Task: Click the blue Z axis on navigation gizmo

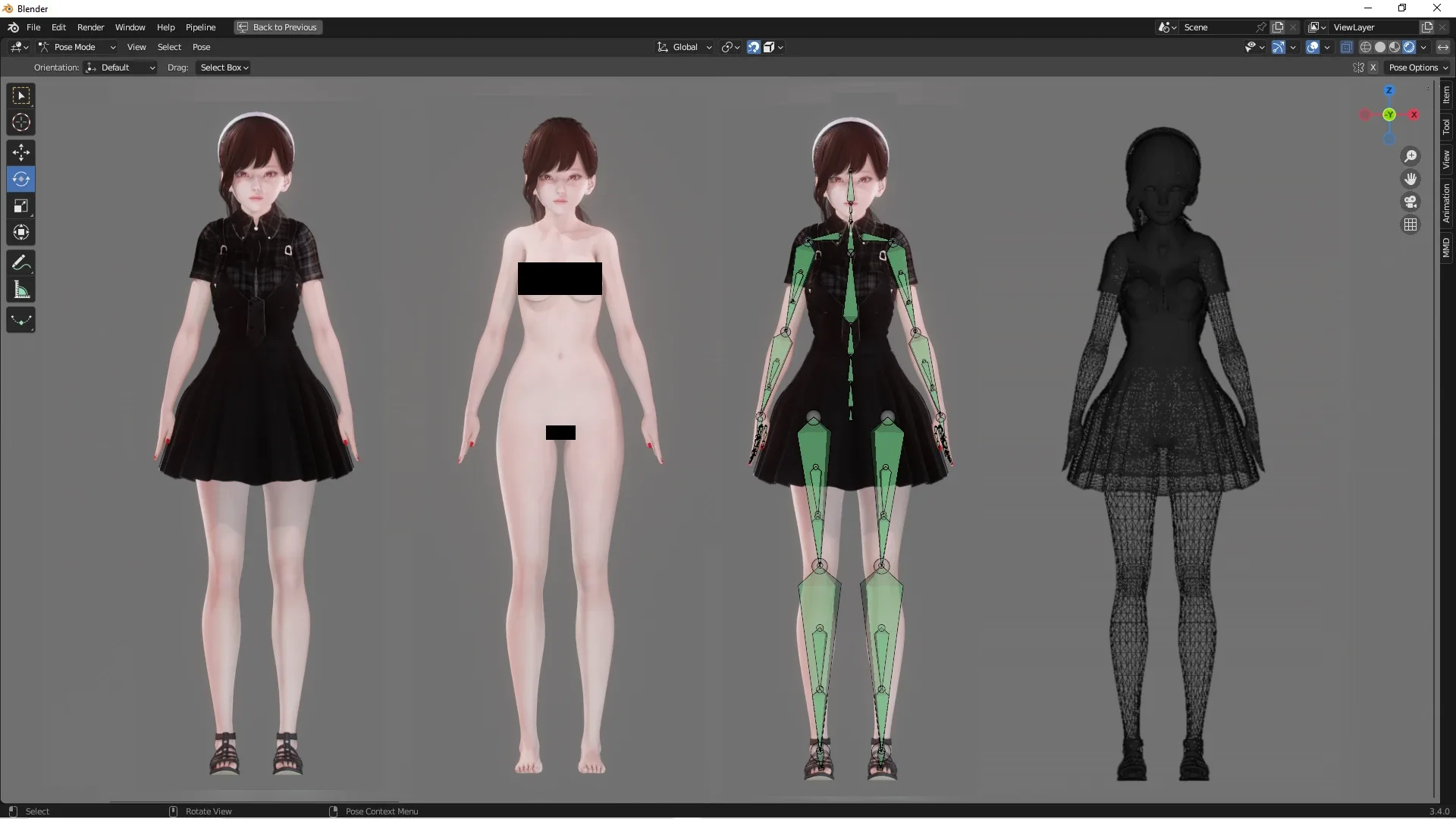Action: 1389,90
